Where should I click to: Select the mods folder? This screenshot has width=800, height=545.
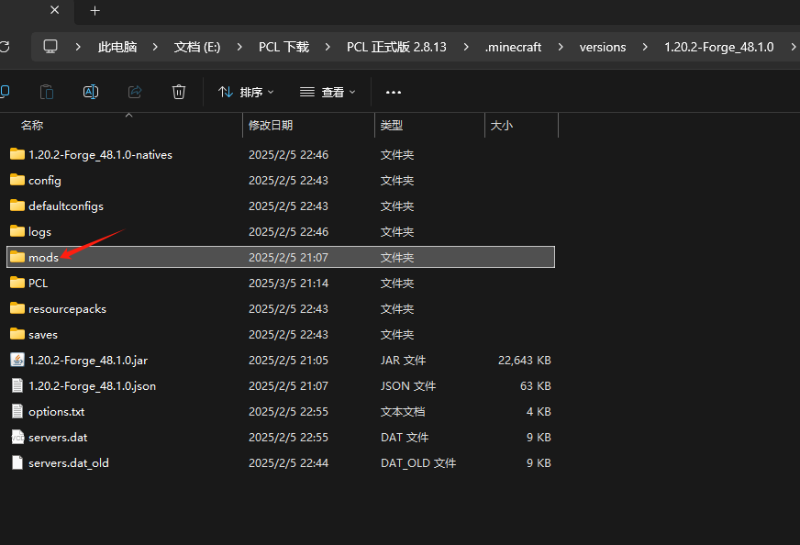click(43, 257)
